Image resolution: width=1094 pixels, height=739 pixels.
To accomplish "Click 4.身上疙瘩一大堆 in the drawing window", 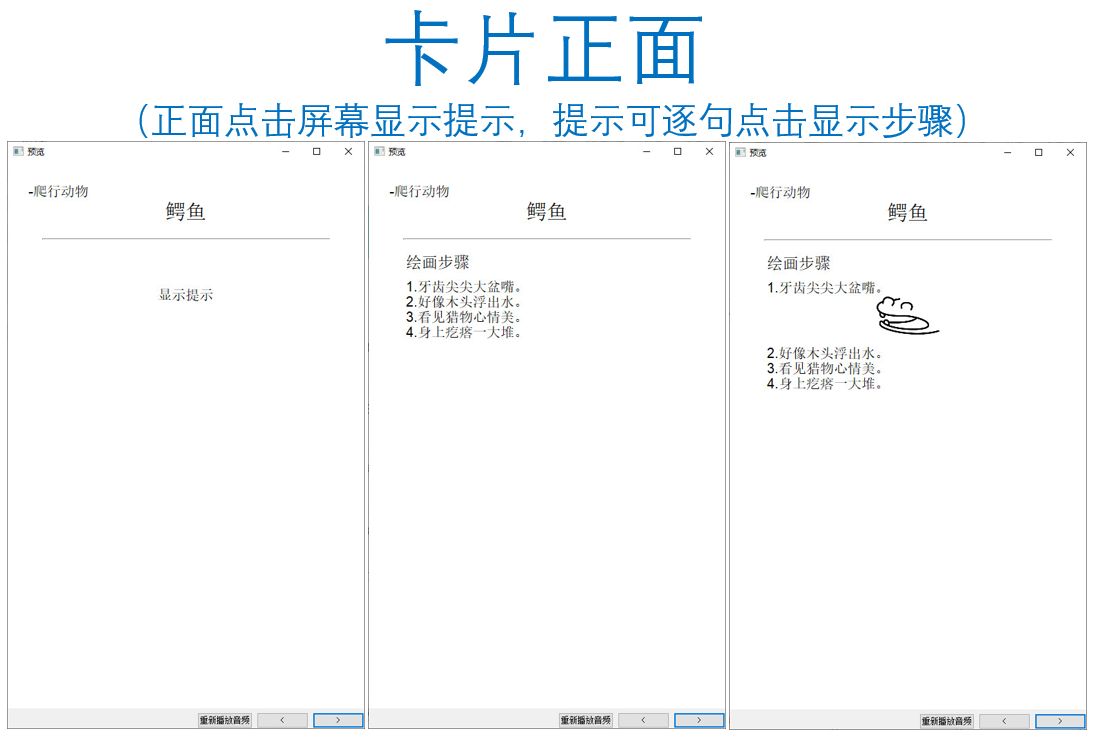I will pos(825,384).
